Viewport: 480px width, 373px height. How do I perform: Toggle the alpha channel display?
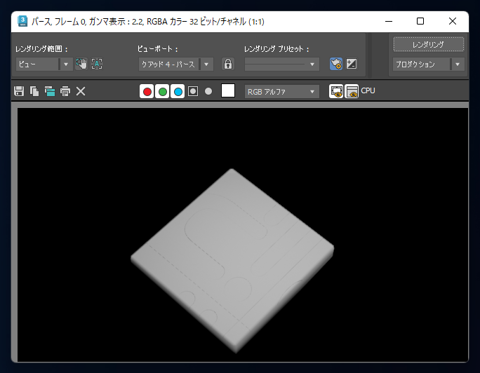193,91
